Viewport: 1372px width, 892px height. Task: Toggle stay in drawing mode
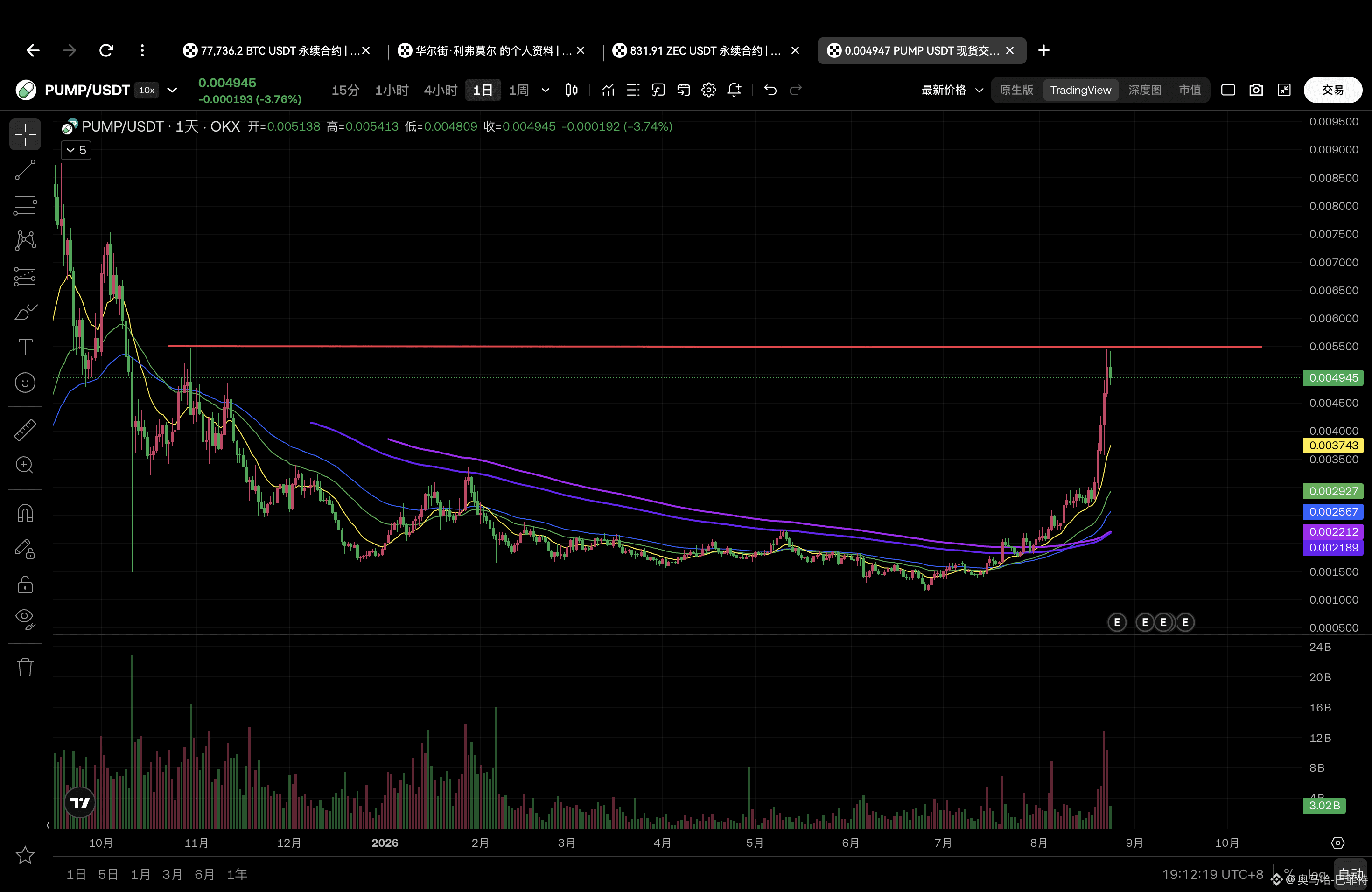pyautogui.click(x=25, y=549)
